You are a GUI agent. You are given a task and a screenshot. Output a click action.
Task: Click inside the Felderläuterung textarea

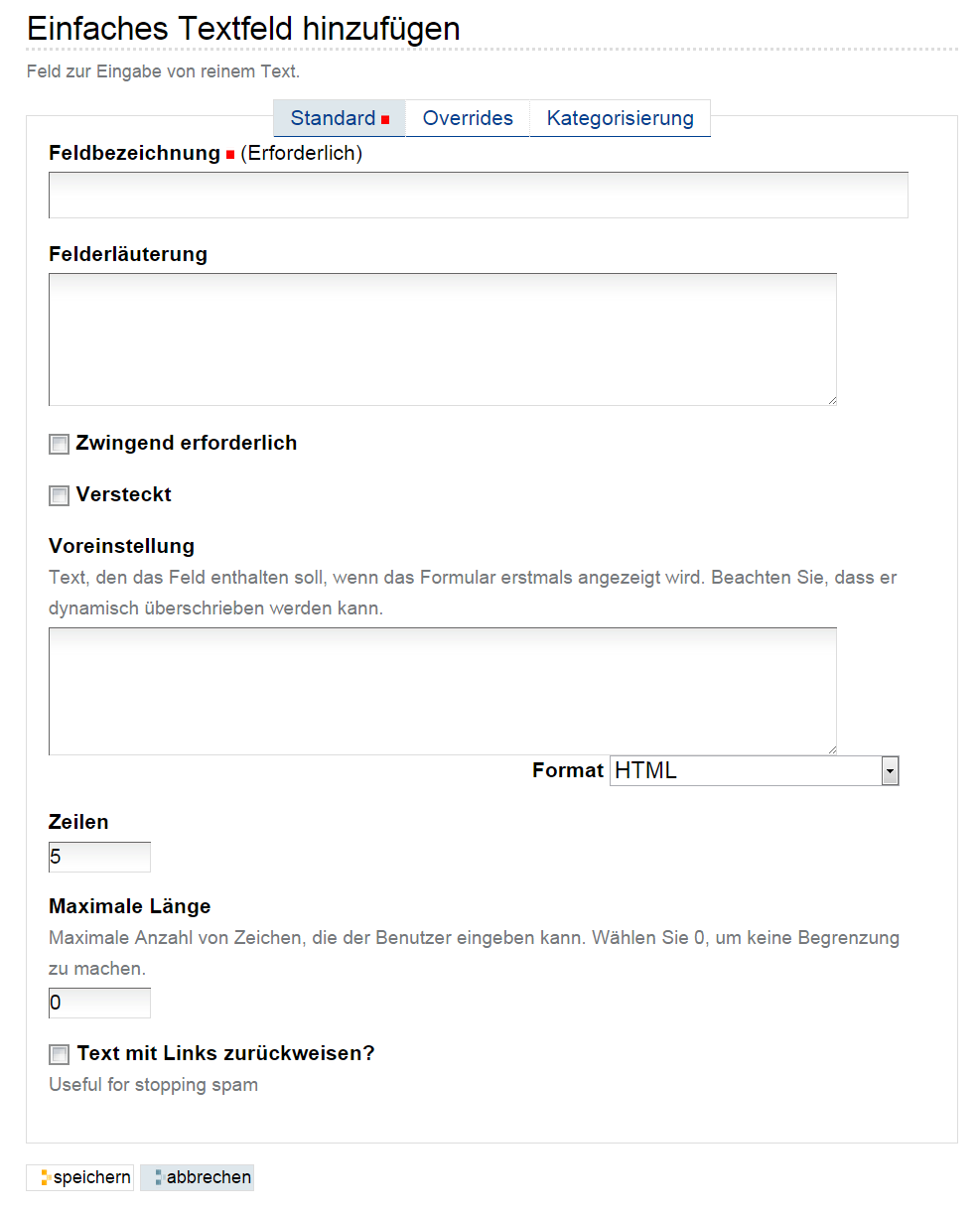coord(443,339)
